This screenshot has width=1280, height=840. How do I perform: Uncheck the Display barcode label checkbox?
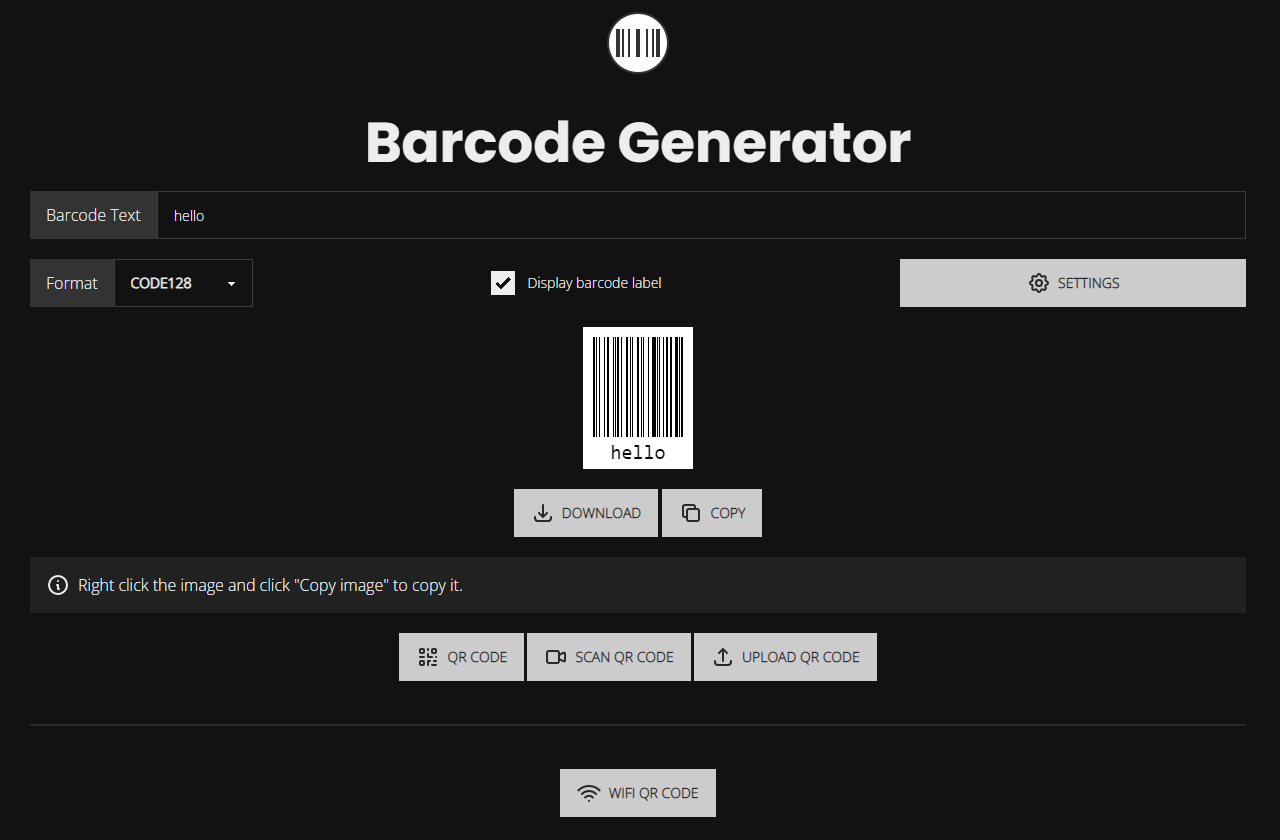[x=503, y=283]
